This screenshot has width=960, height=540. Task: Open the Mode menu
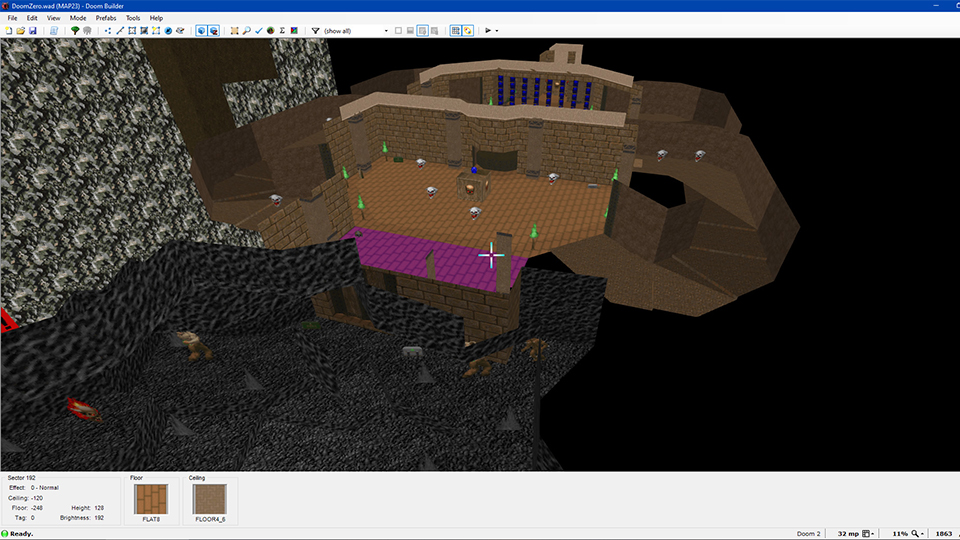click(78, 18)
